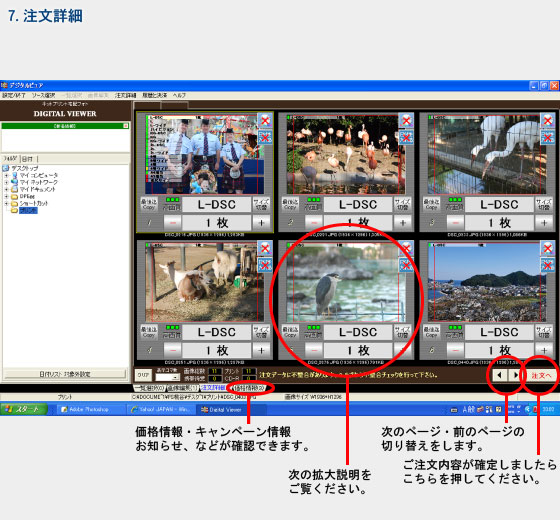
Task: Expand the マイ ネットワーク tree node
Action: click(6, 182)
